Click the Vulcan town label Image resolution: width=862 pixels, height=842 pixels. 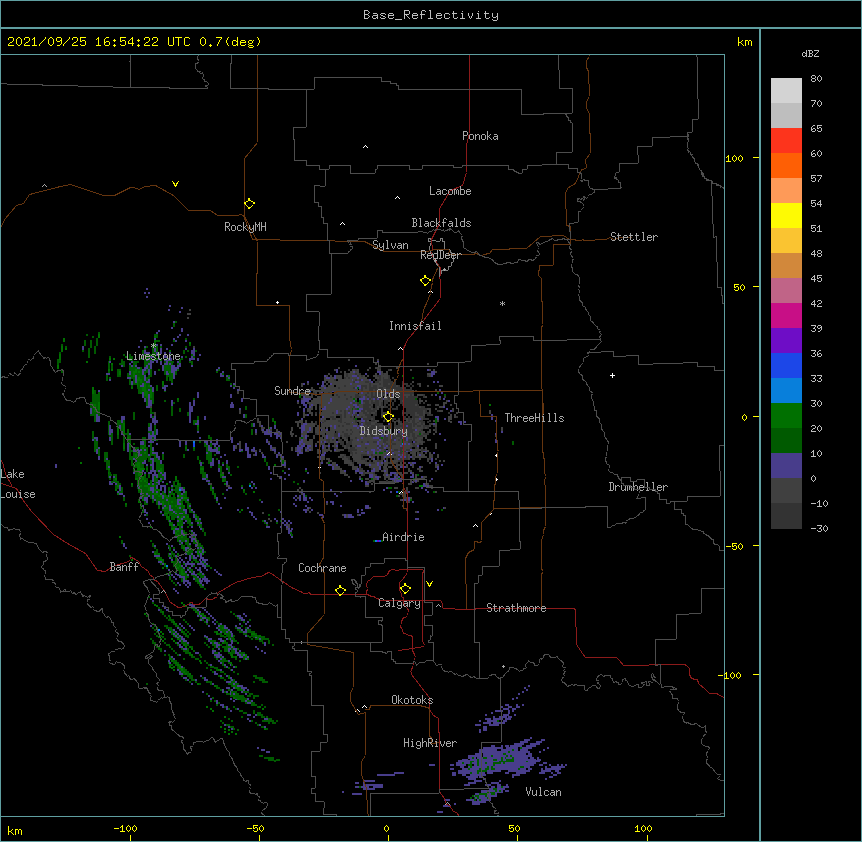543,792
